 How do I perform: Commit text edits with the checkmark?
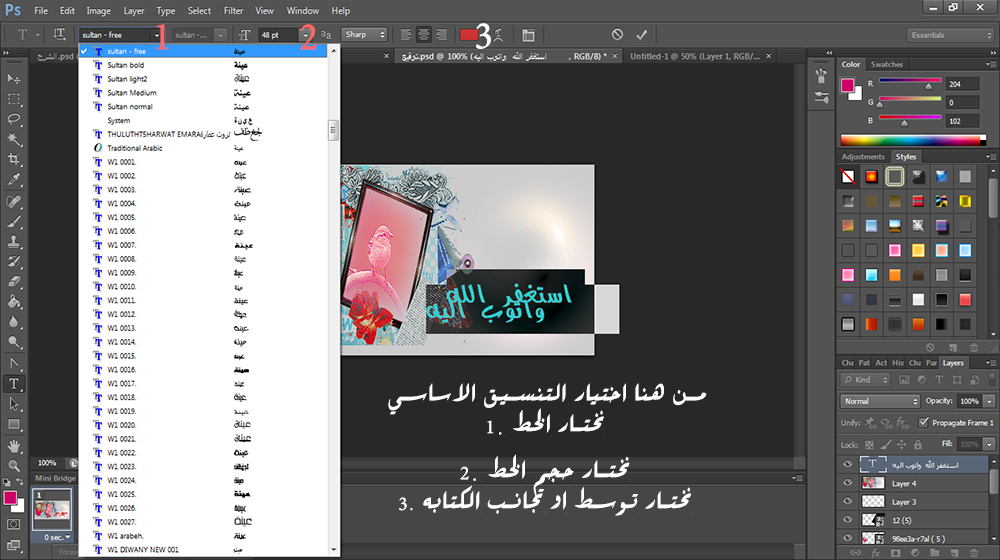[642, 34]
